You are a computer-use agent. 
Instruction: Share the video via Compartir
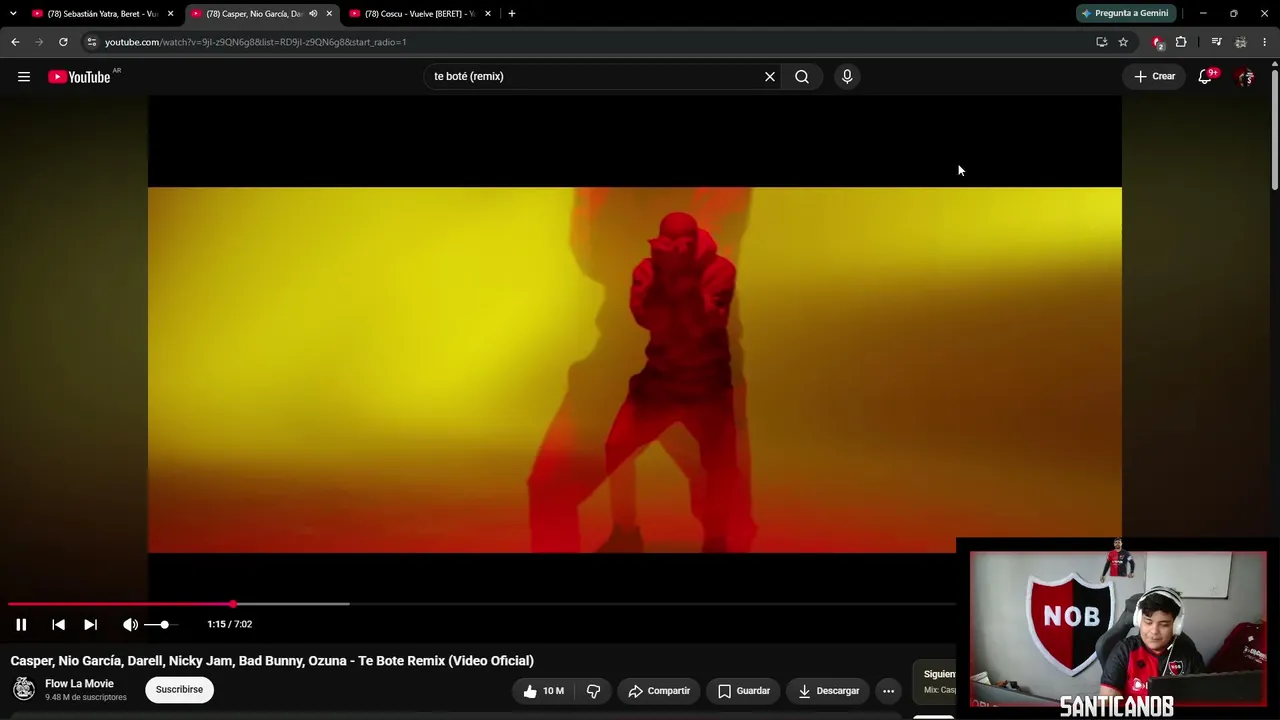(659, 690)
